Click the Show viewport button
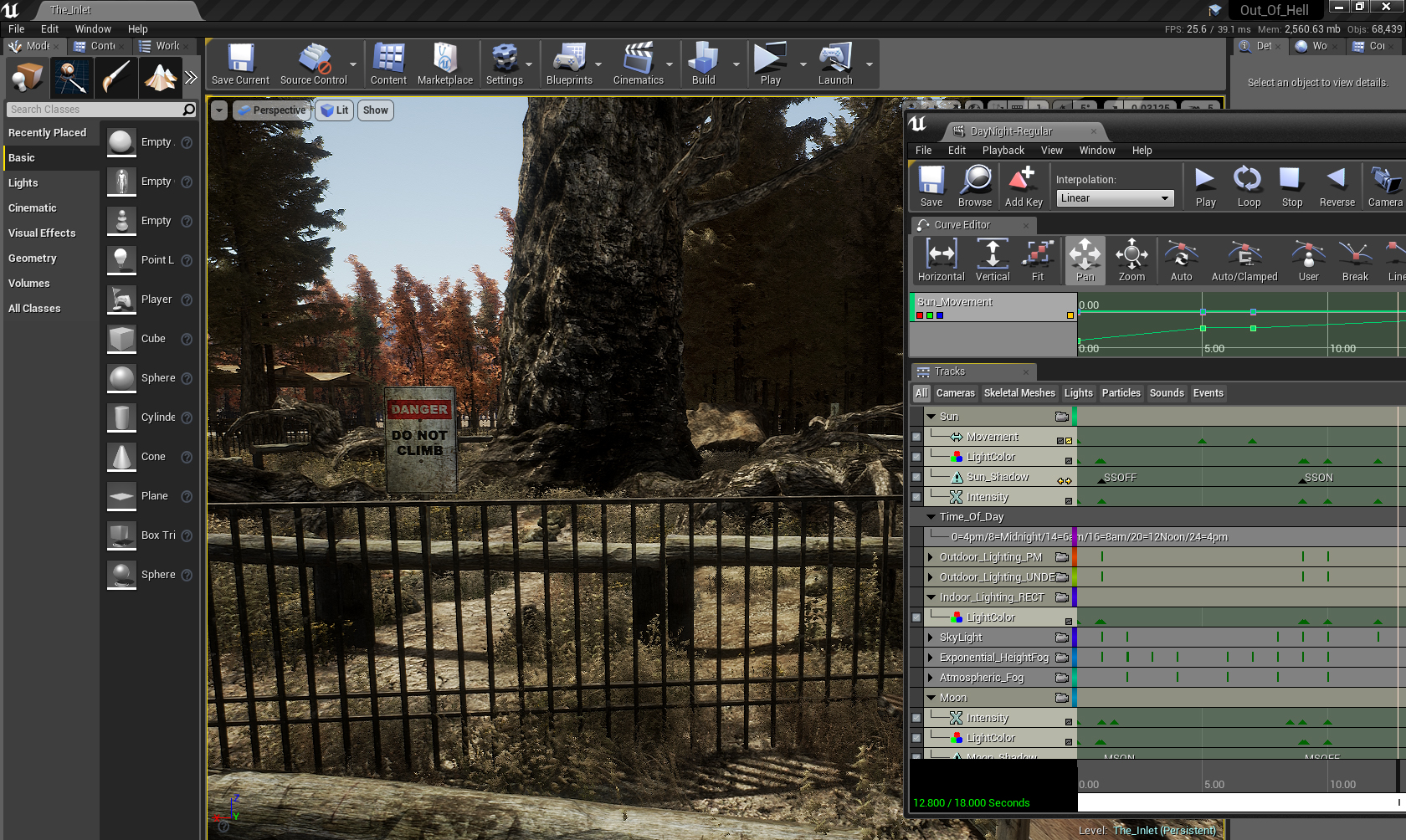This screenshot has height=840, width=1406. pyautogui.click(x=375, y=110)
